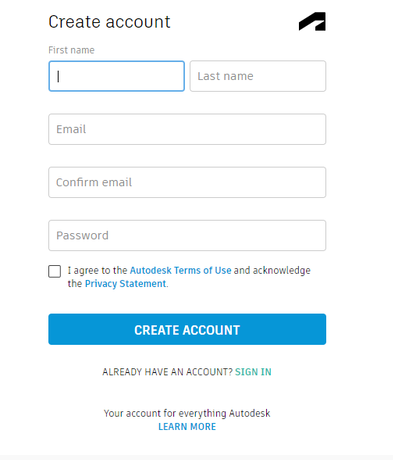
Task: Click into the Last name field
Action: (x=258, y=76)
